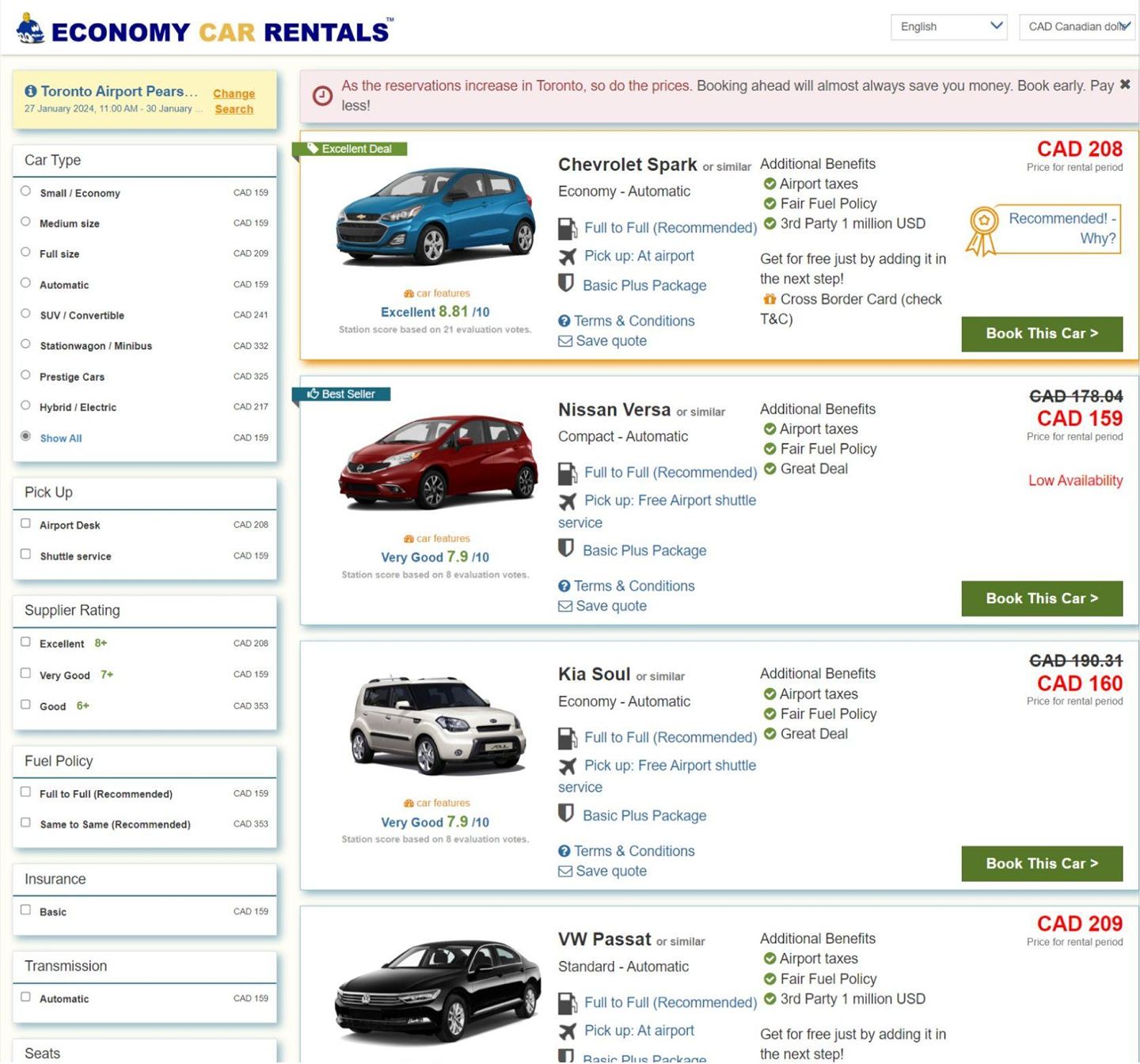Screen dimensions: 1140x1064
Task: Select the Stationwagon / Minibus car type
Action: [x=25, y=344]
